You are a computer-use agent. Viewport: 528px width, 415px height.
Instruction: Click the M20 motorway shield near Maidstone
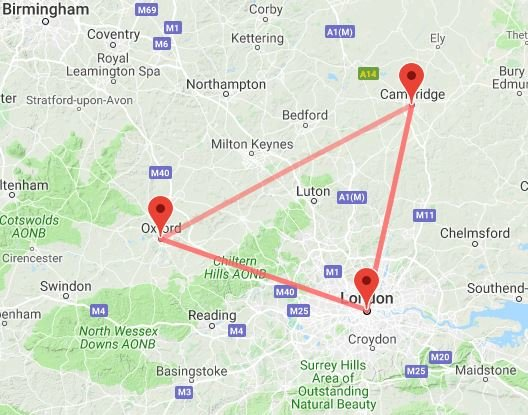click(440, 357)
